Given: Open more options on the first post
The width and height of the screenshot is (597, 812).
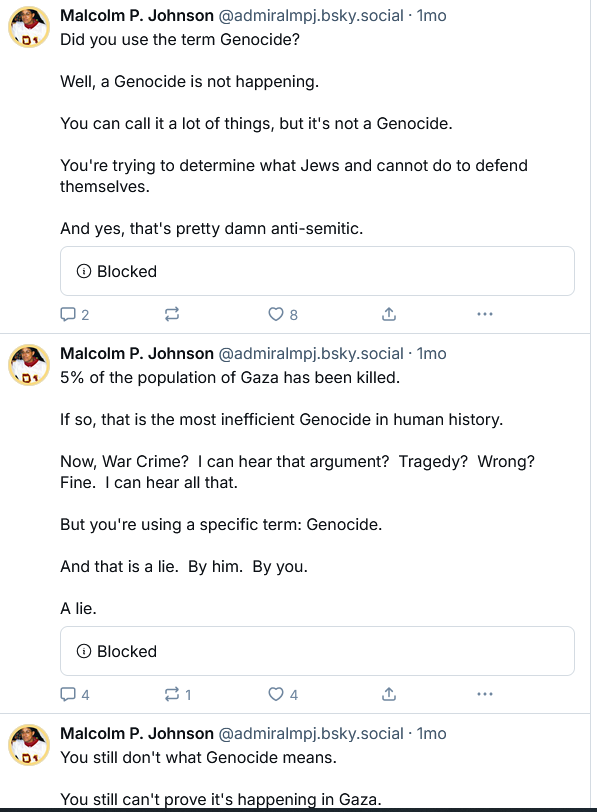Looking at the screenshot, I should pyautogui.click(x=485, y=314).
